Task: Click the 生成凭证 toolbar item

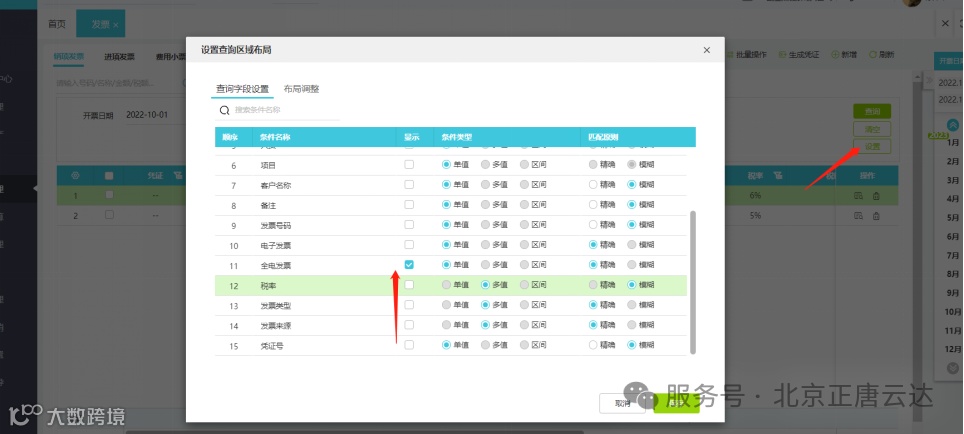Action: (799, 55)
